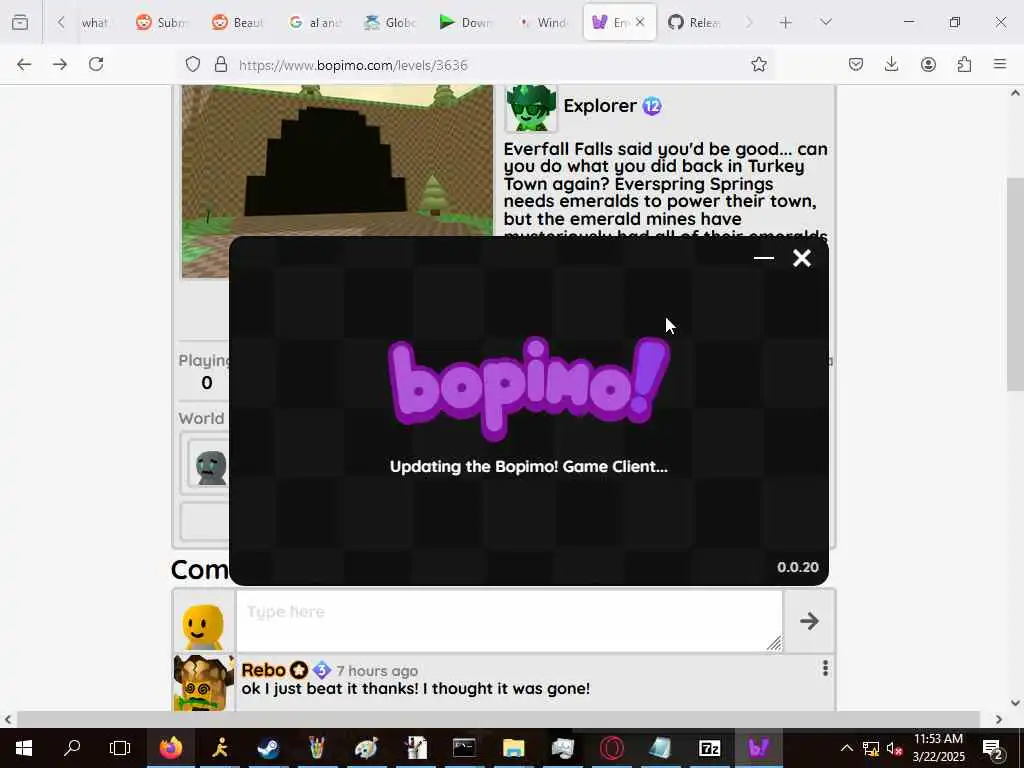Open Rebo comment options menu
This screenshot has width=1024, height=768.
click(x=825, y=668)
